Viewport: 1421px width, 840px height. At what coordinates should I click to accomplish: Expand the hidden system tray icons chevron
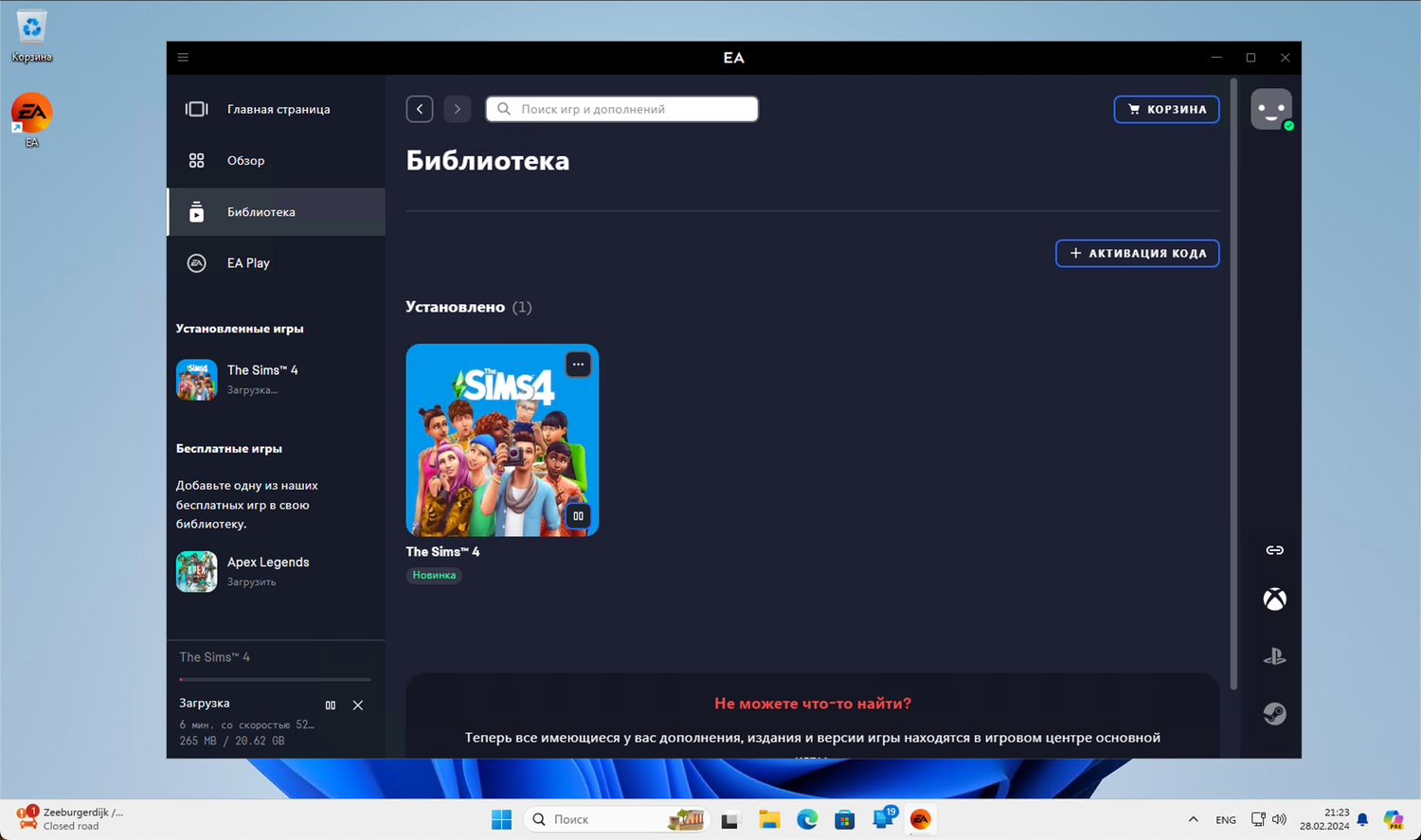coord(1193,820)
